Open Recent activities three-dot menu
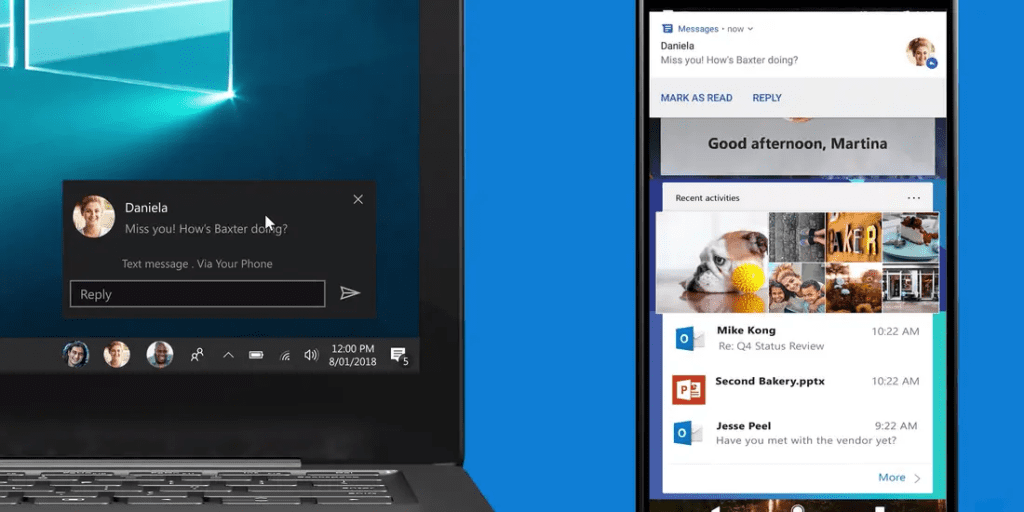This screenshot has height=512, width=1024. (x=913, y=198)
